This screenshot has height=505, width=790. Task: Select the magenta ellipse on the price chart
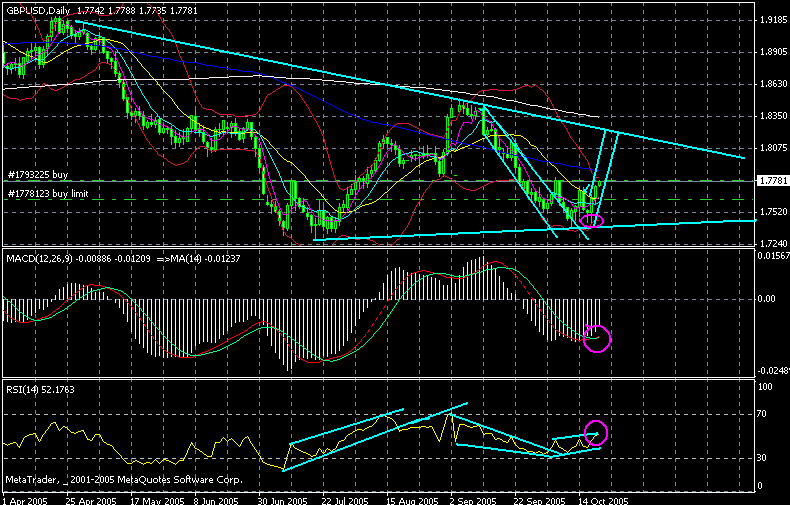pos(592,221)
